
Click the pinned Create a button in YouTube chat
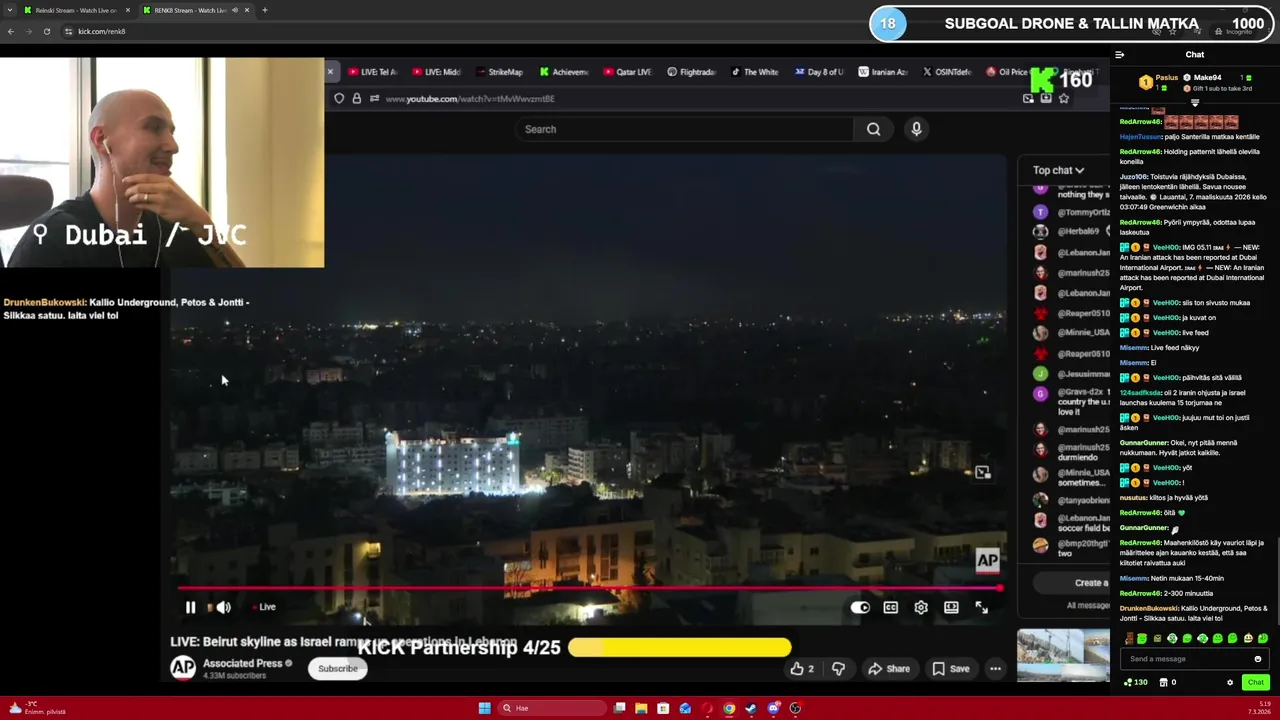pyautogui.click(x=1072, y=582)
